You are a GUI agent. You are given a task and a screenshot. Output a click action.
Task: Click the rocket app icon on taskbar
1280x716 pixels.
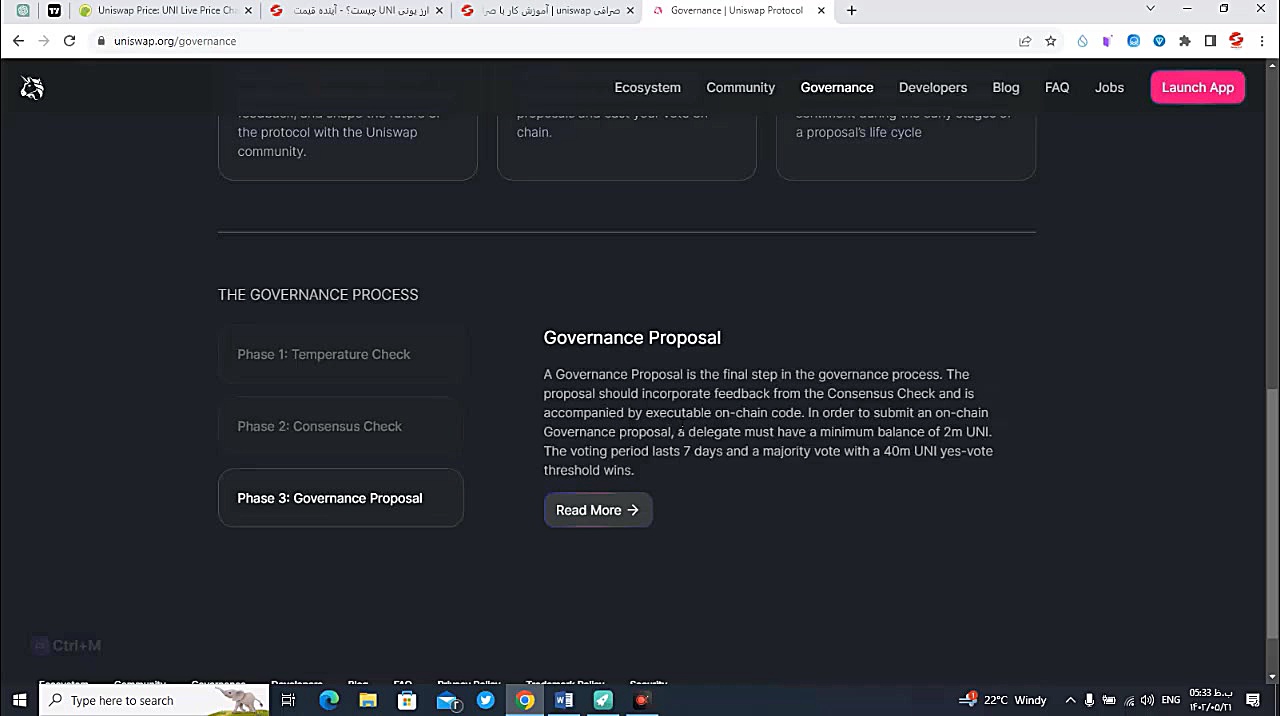pyautogui.click(x=603, y=700)
